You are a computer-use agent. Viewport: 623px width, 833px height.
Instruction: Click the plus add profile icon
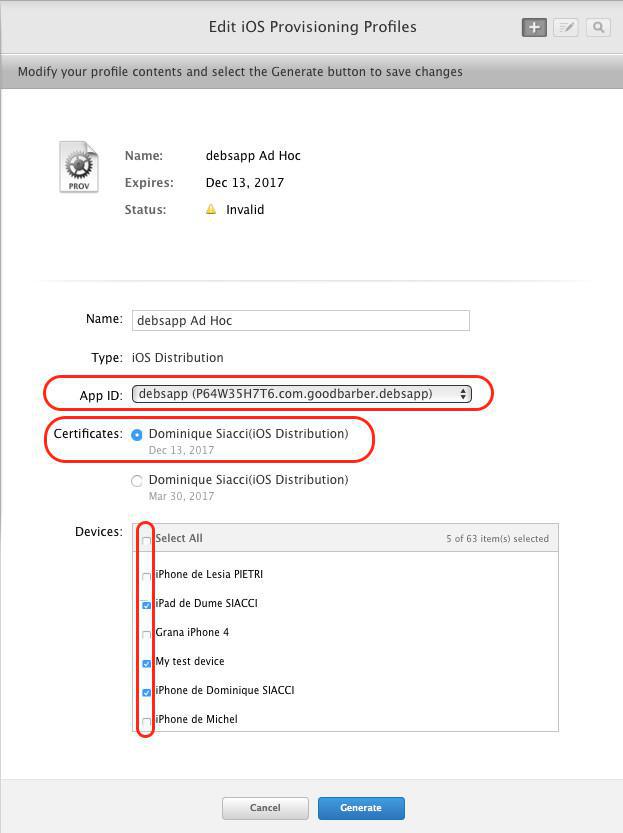pyautogui.click(x=534, y=27)
